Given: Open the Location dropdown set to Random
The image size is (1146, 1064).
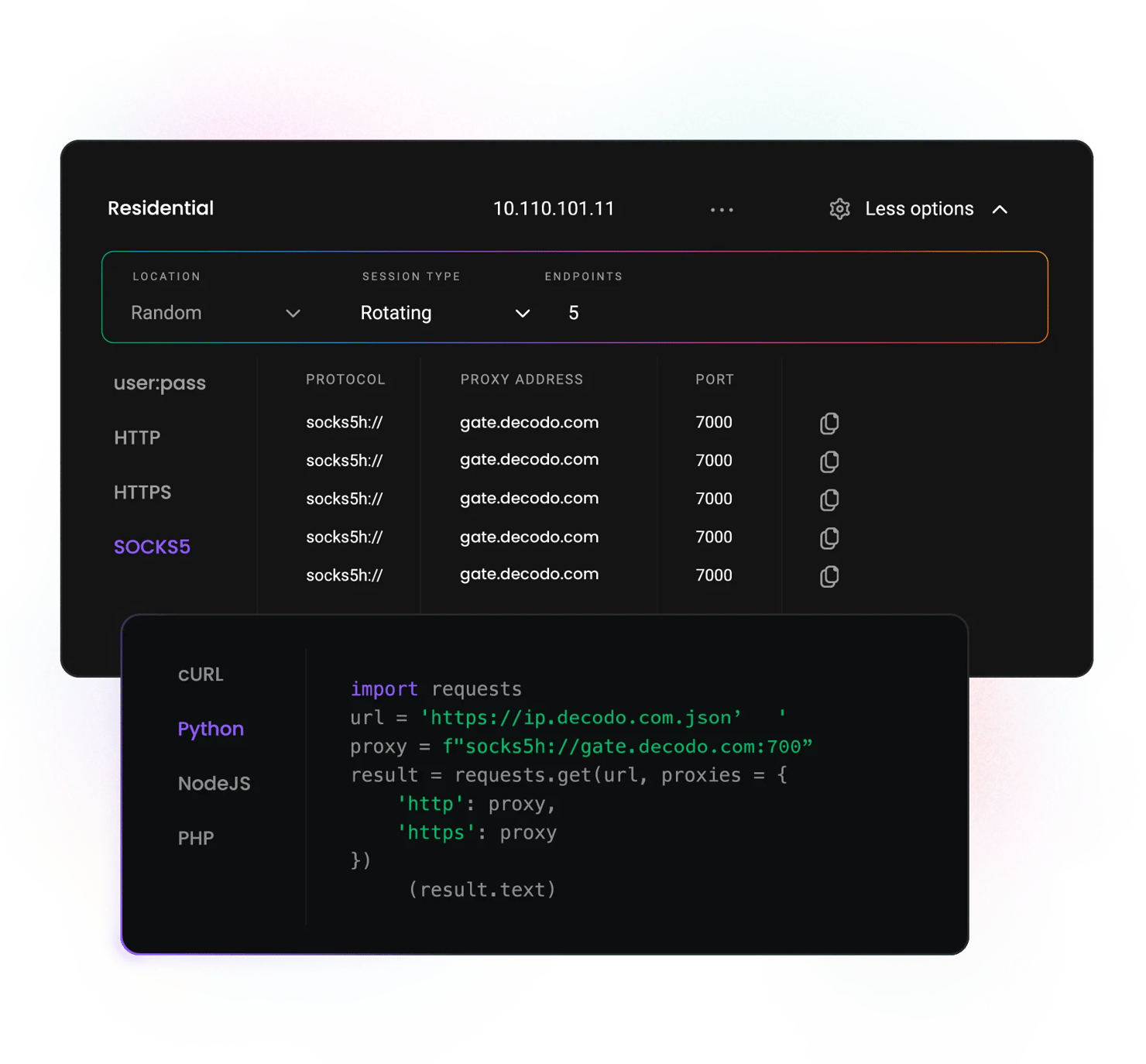Looking at the screenshot, I should pyautogui.click(x=215, y=313).
